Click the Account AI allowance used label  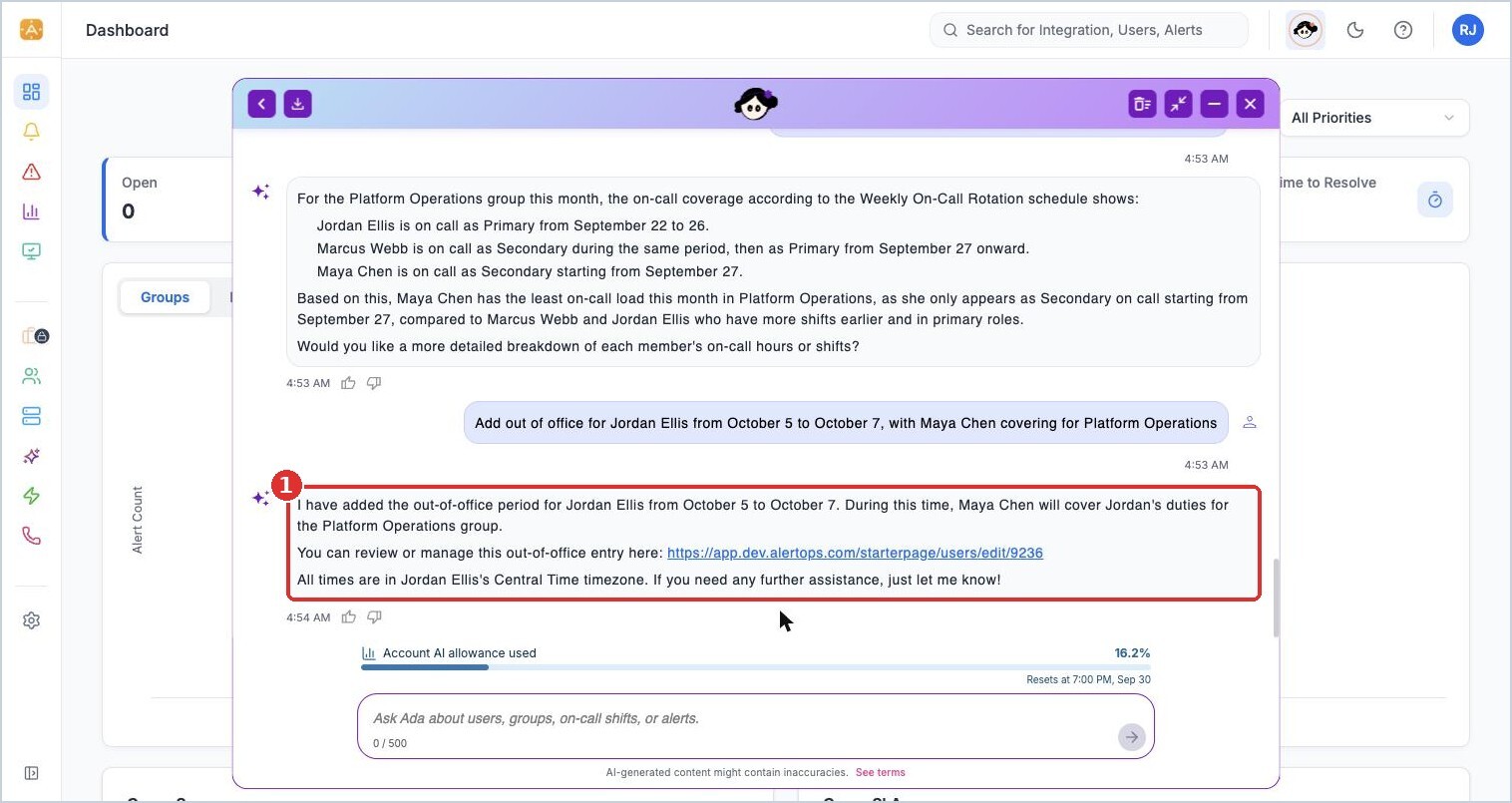coord(460,653)
